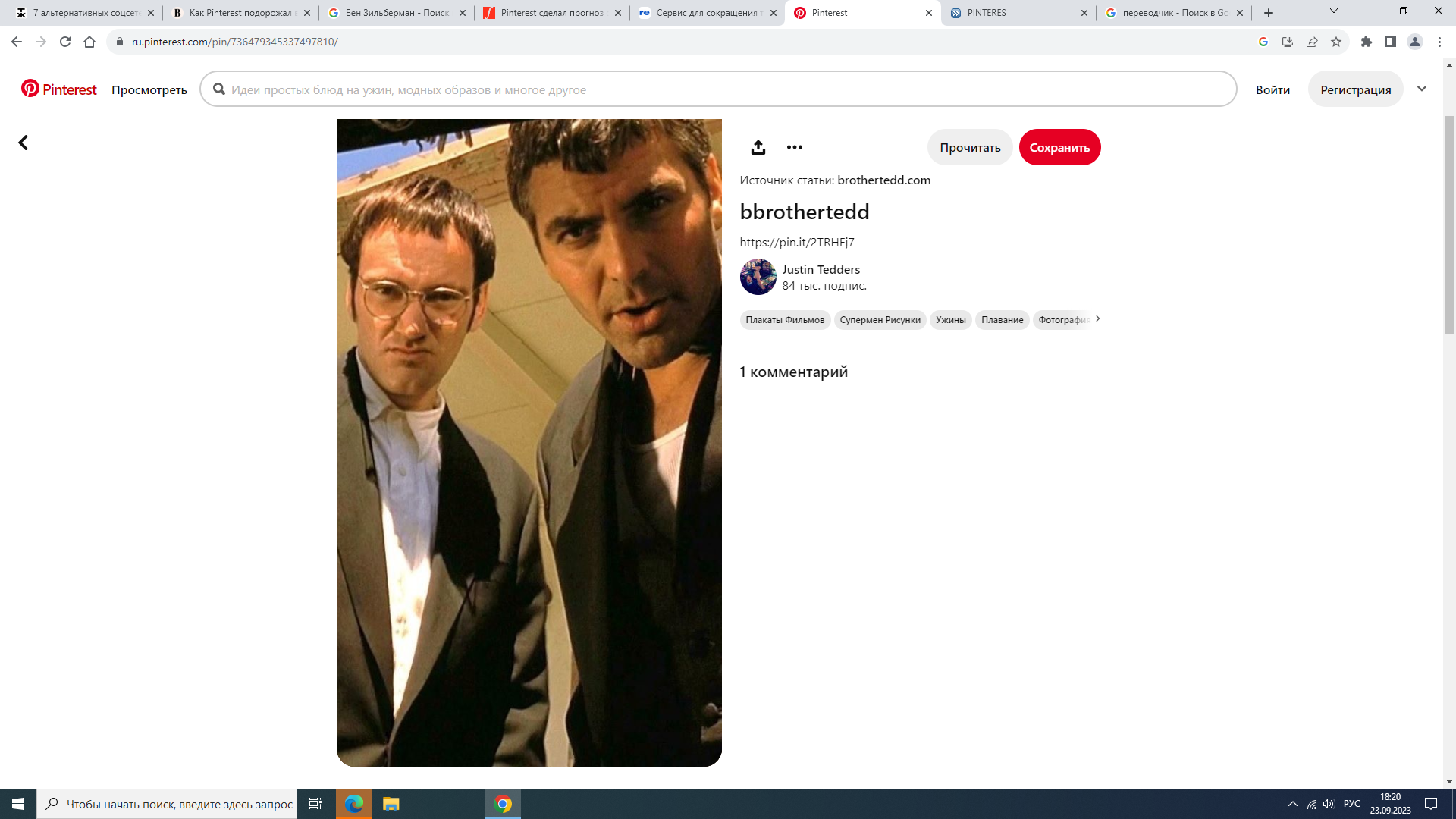Open the main pin image
Viewport: 1456px width, 819px height.
pos(529,443)
